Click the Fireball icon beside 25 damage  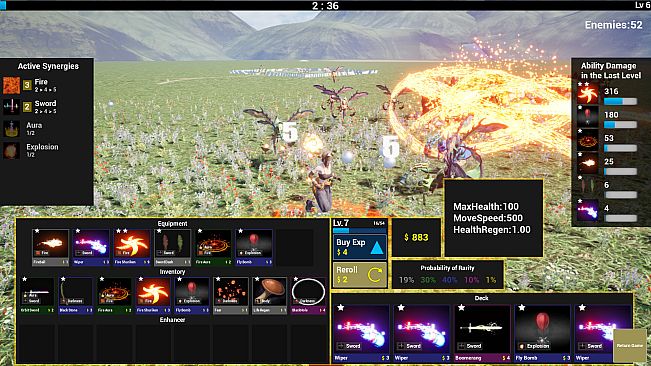coord(588,164)
